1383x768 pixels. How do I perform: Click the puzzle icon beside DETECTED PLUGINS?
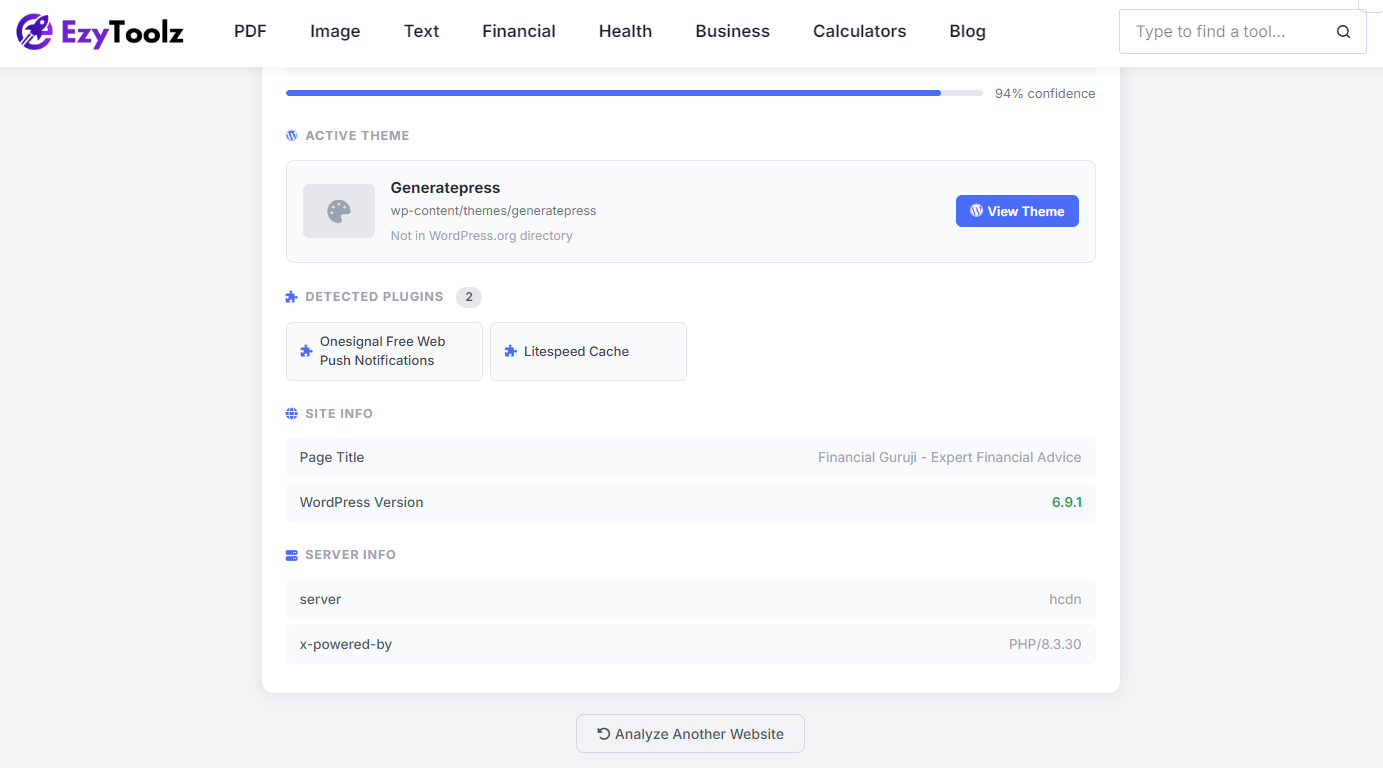290,296
